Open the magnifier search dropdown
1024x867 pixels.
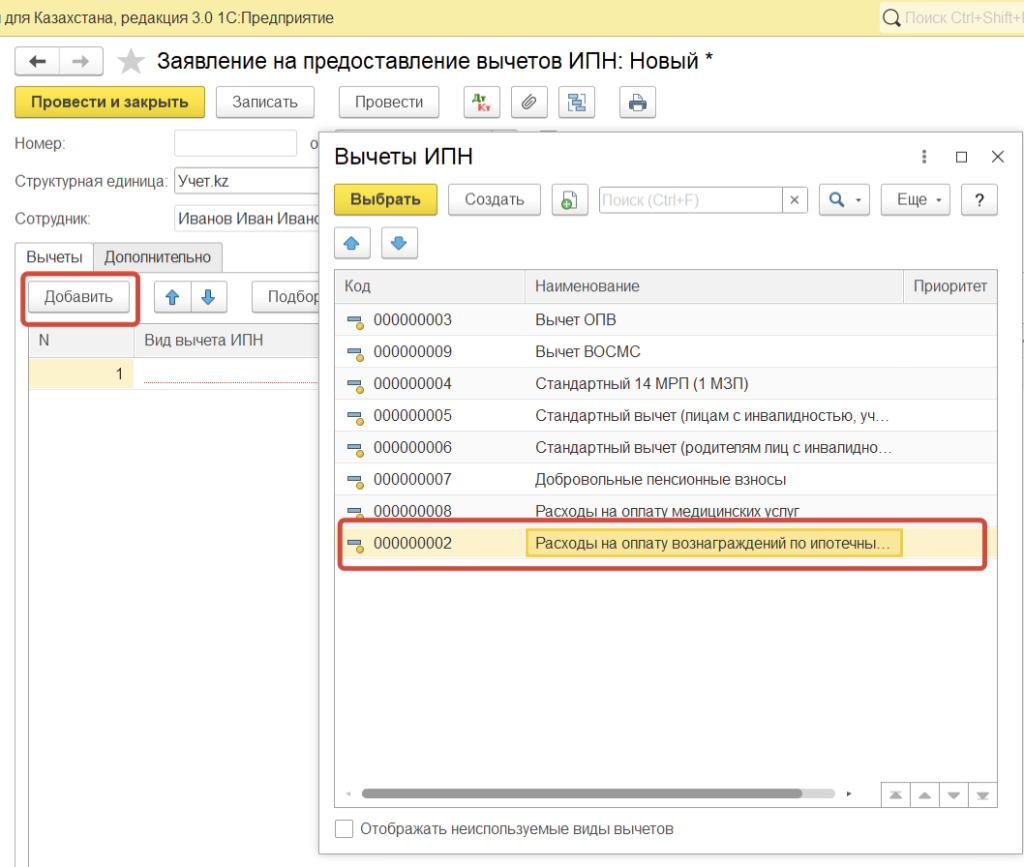(x=844, y=200)
